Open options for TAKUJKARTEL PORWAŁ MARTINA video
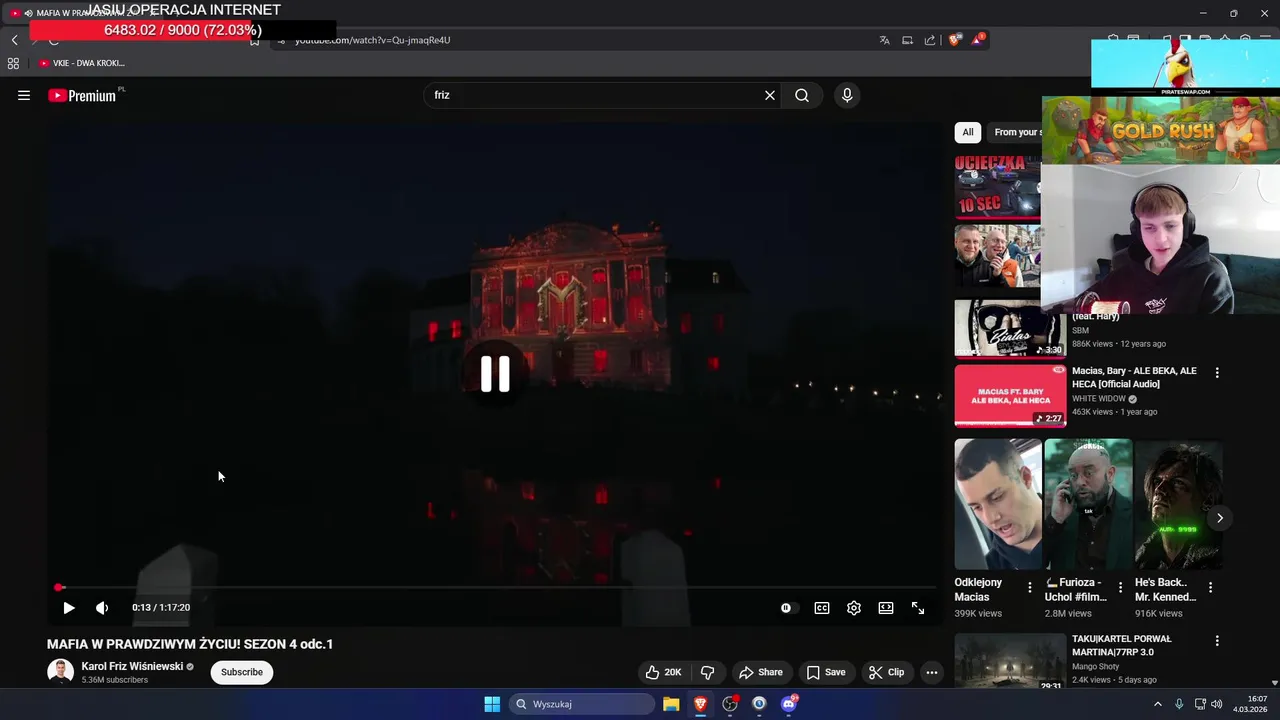The height and width of the screenshot is (720, 1280). [1217, 641]
